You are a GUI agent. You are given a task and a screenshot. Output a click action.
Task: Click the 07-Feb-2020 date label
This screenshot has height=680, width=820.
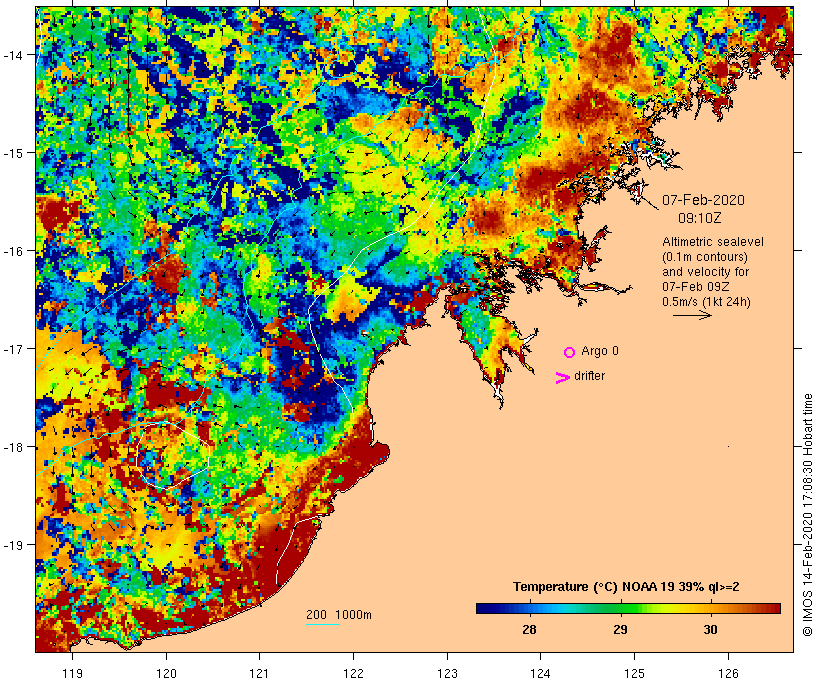pos(703,200)
